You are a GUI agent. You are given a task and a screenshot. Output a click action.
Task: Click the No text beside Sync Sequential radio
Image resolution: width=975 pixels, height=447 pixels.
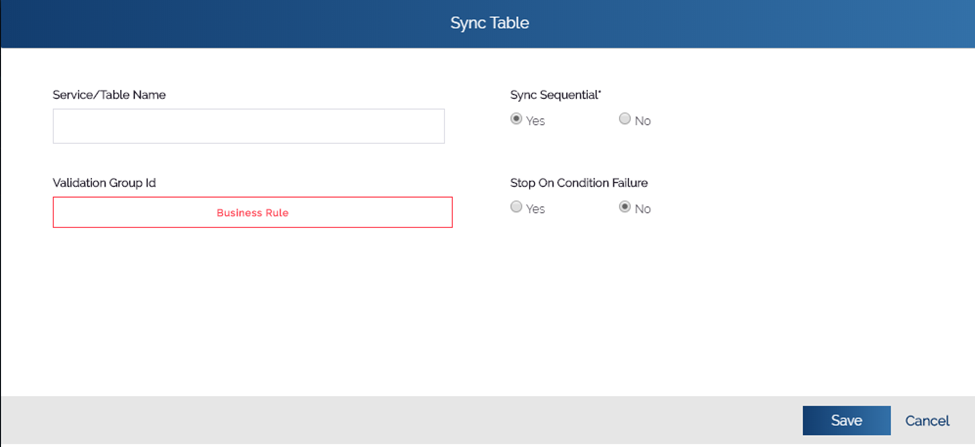(643, 121)
